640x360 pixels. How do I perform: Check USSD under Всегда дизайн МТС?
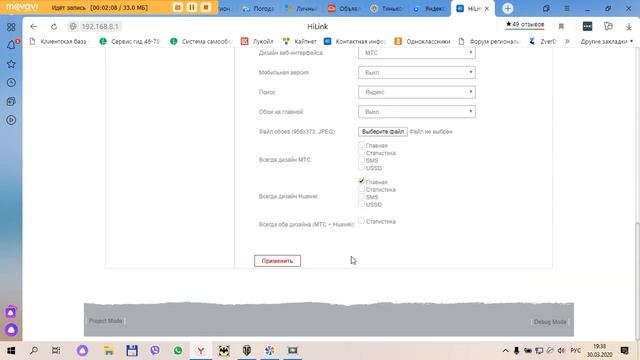pyautogui.click(x=361, y=167)
